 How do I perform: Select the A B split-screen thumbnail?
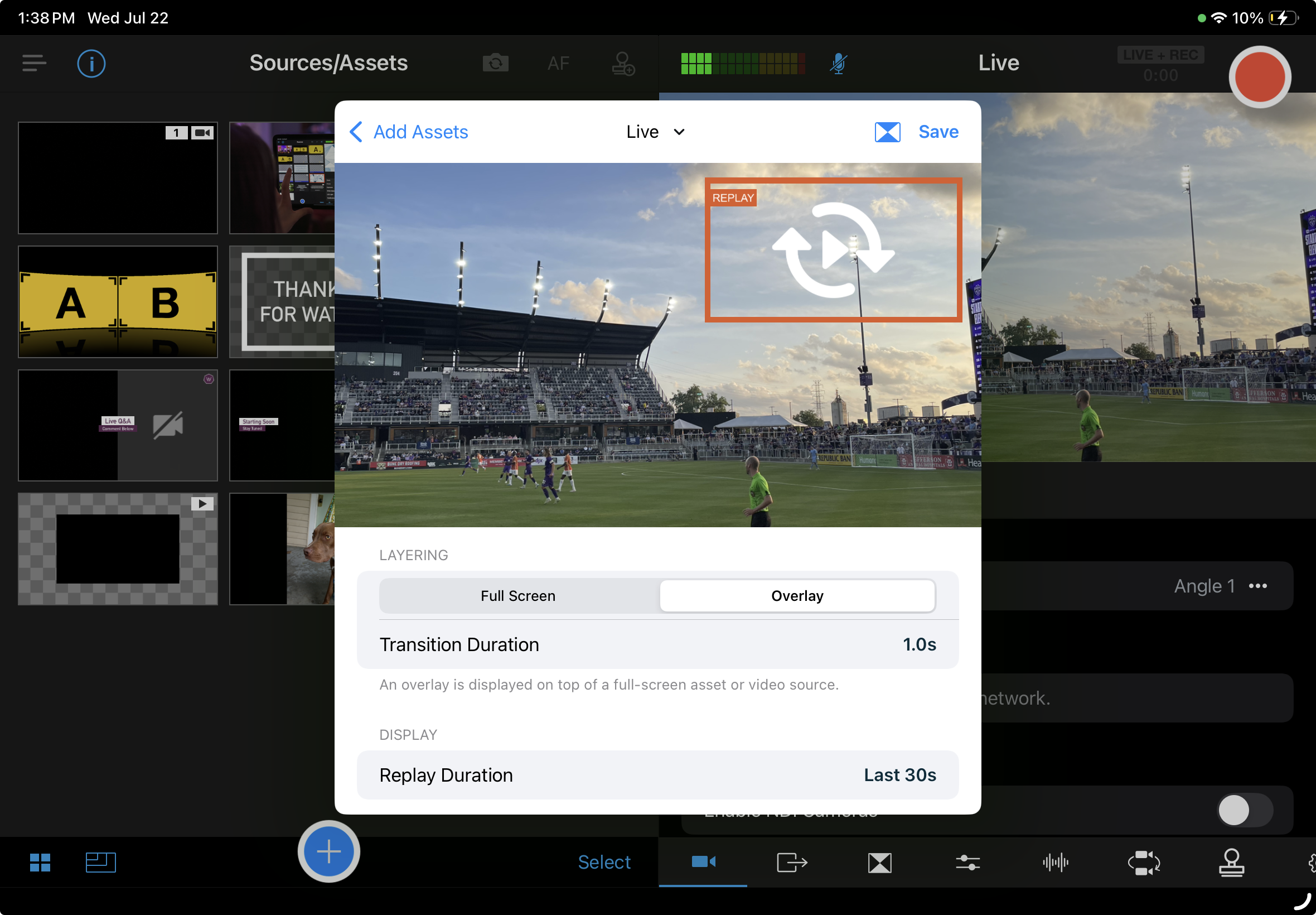tap(118, 302)
